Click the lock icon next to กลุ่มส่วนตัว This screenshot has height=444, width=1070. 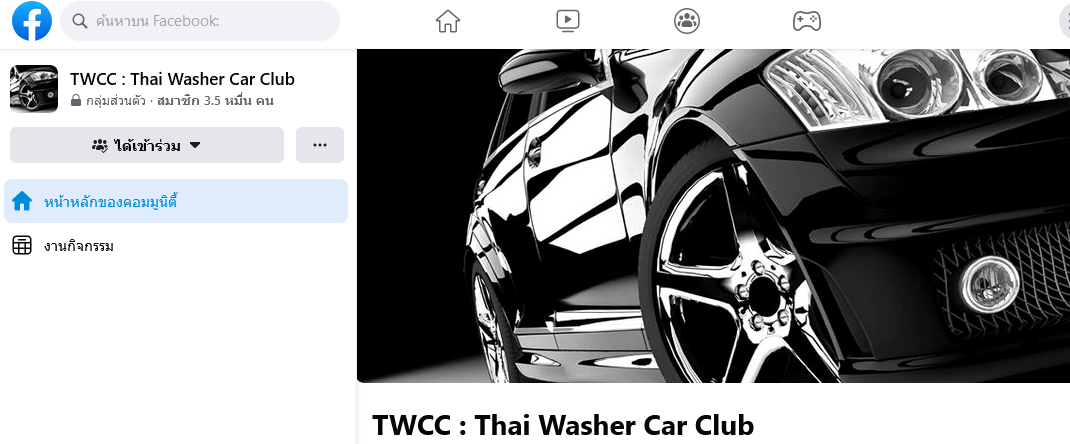pyautogui.click(x=76, y=101)
